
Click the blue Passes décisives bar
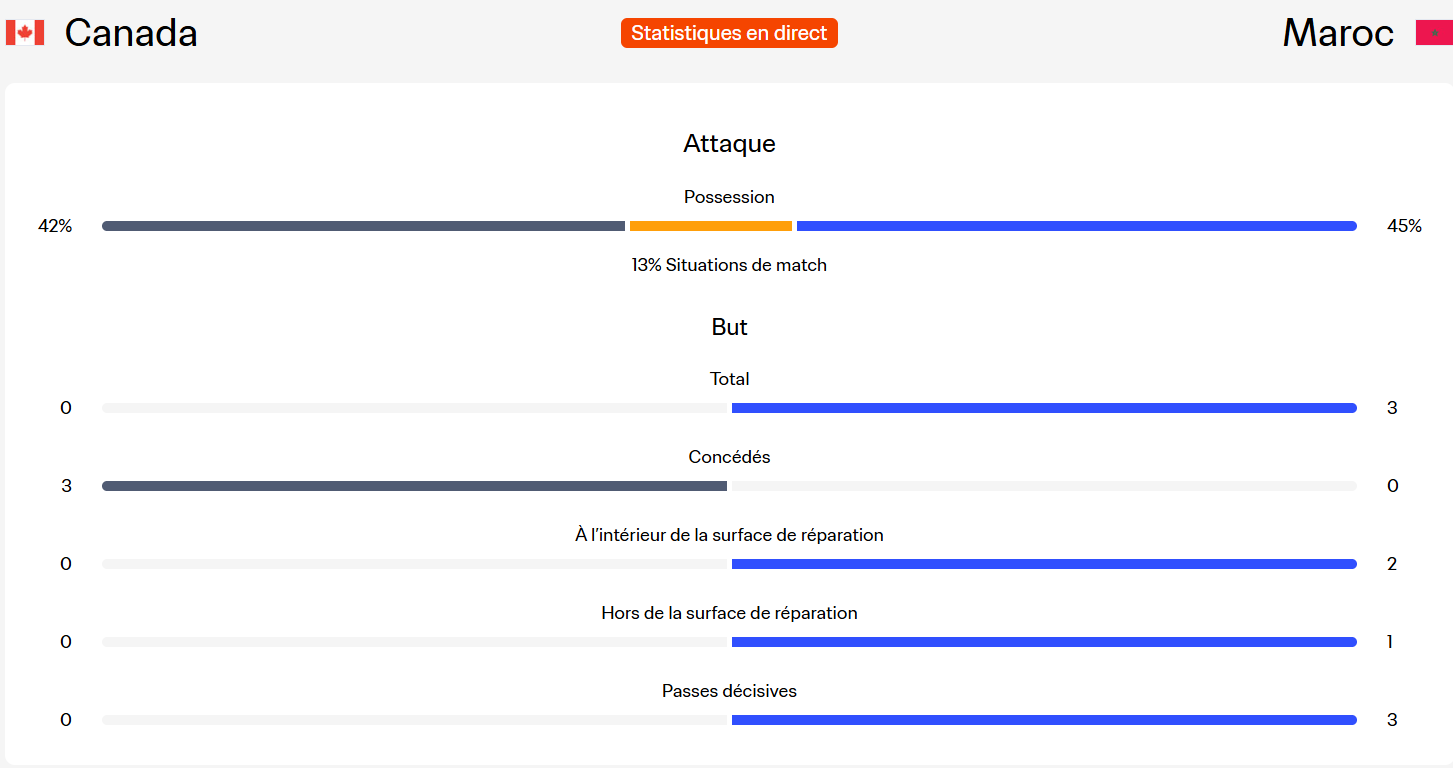[1044, 720]
